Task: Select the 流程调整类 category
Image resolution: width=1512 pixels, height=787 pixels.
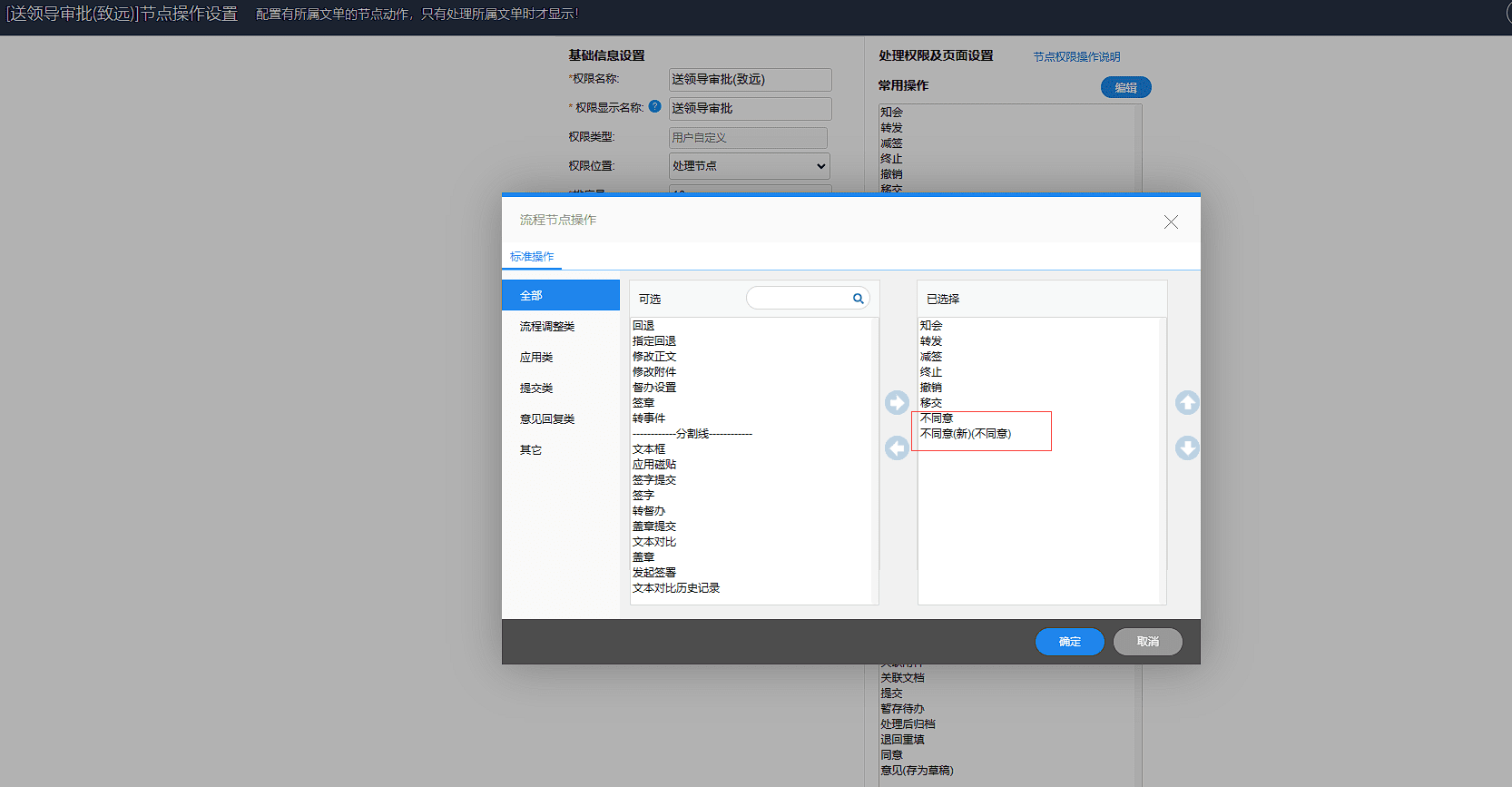Action: tap(561, 326)
